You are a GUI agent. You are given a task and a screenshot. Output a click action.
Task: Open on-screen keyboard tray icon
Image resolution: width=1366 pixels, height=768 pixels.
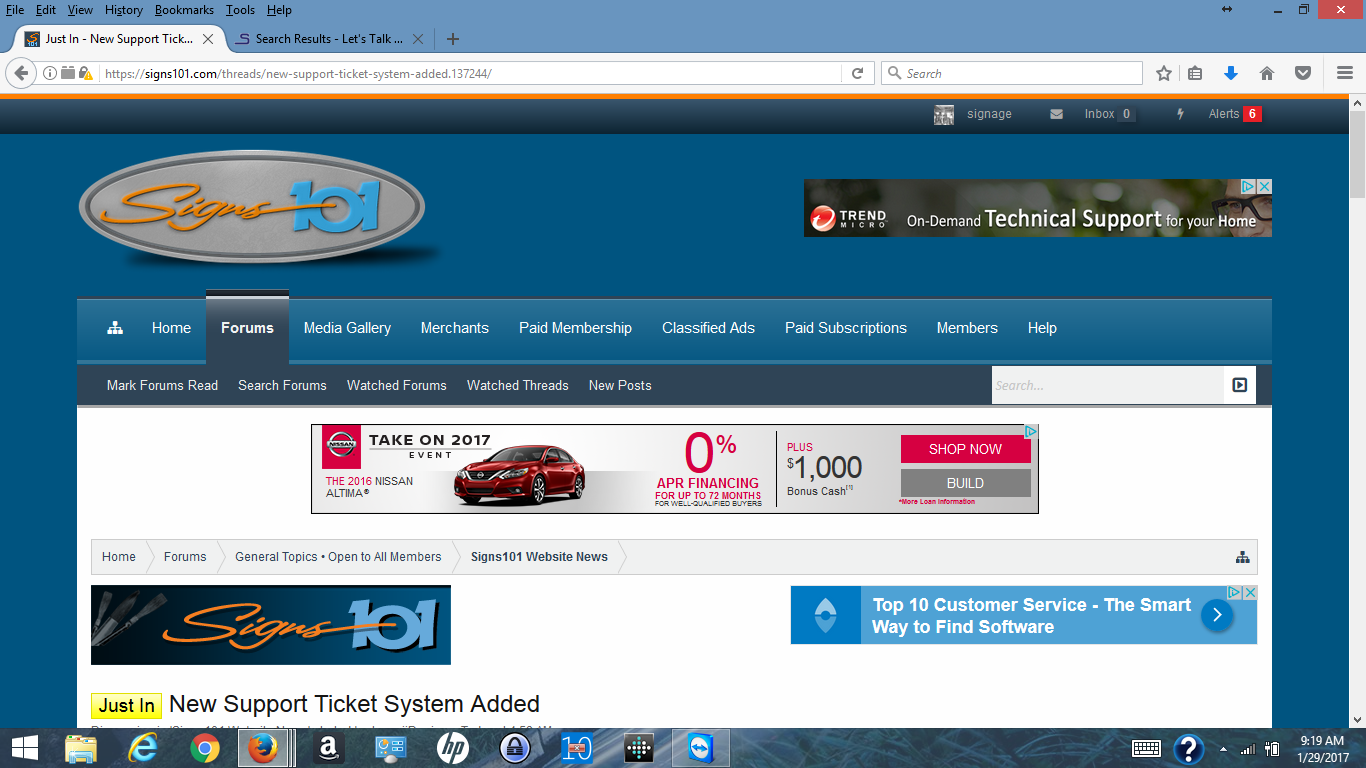click(x=1146, y=748)
